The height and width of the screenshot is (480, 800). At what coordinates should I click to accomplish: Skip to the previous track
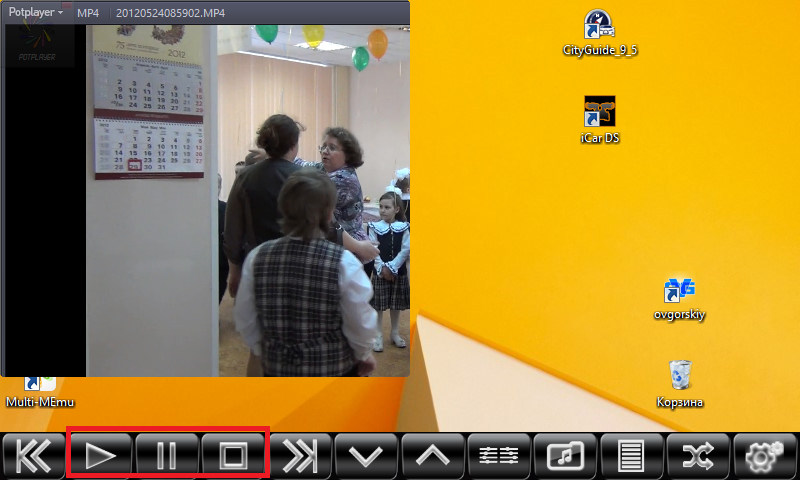coord(33,456)
